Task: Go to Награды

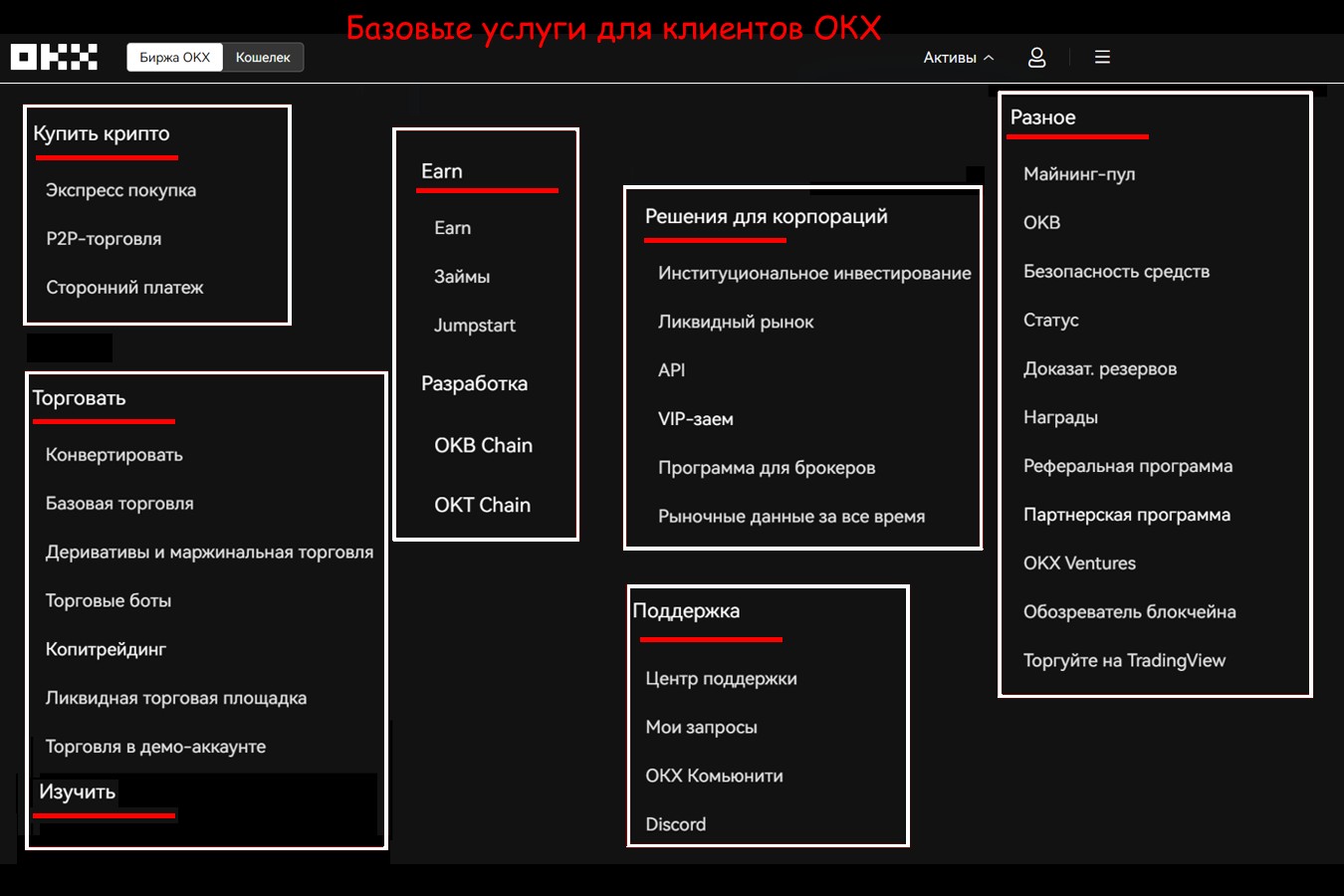Action: [1061, 417]
